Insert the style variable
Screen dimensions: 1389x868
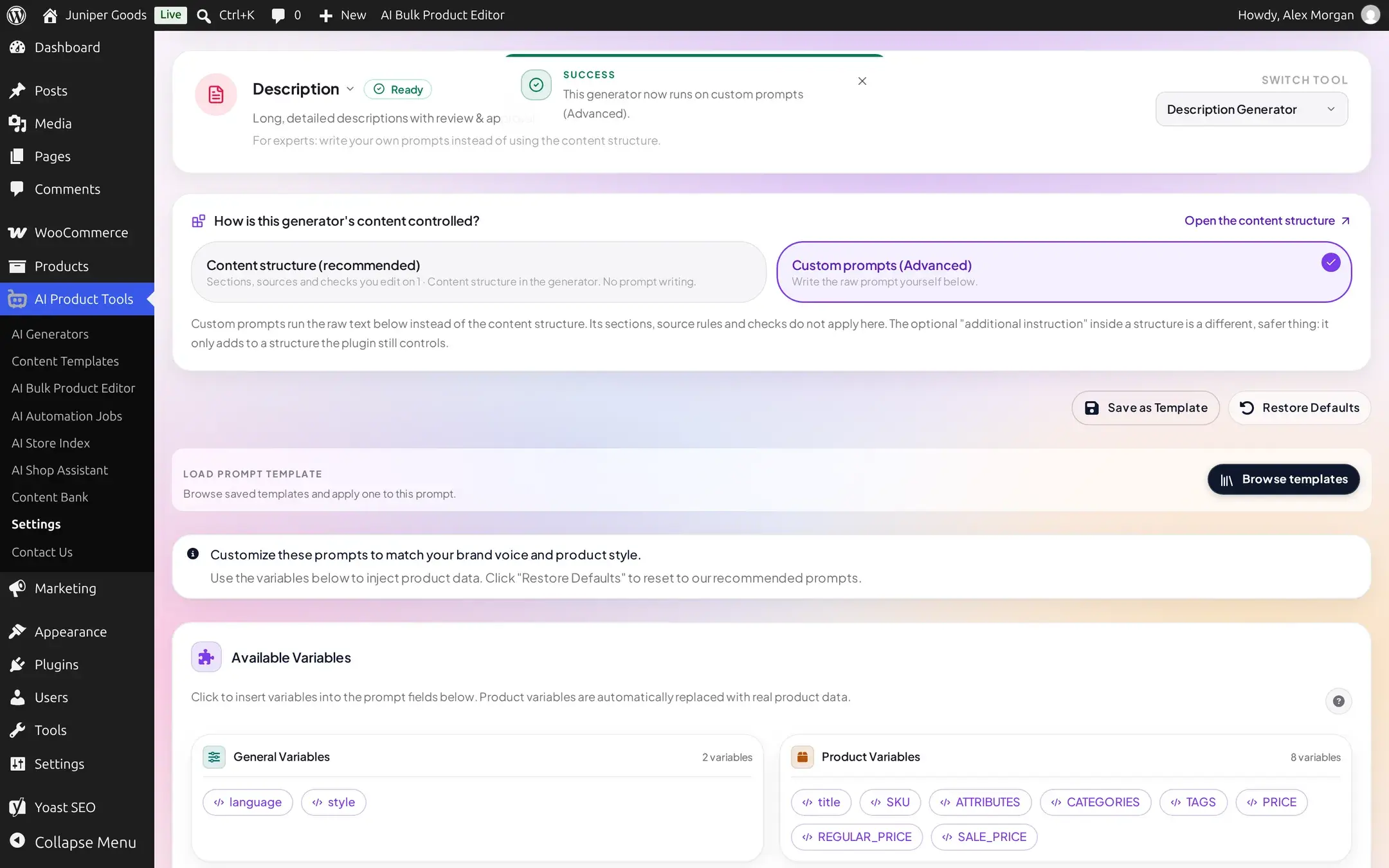[333, 802]
